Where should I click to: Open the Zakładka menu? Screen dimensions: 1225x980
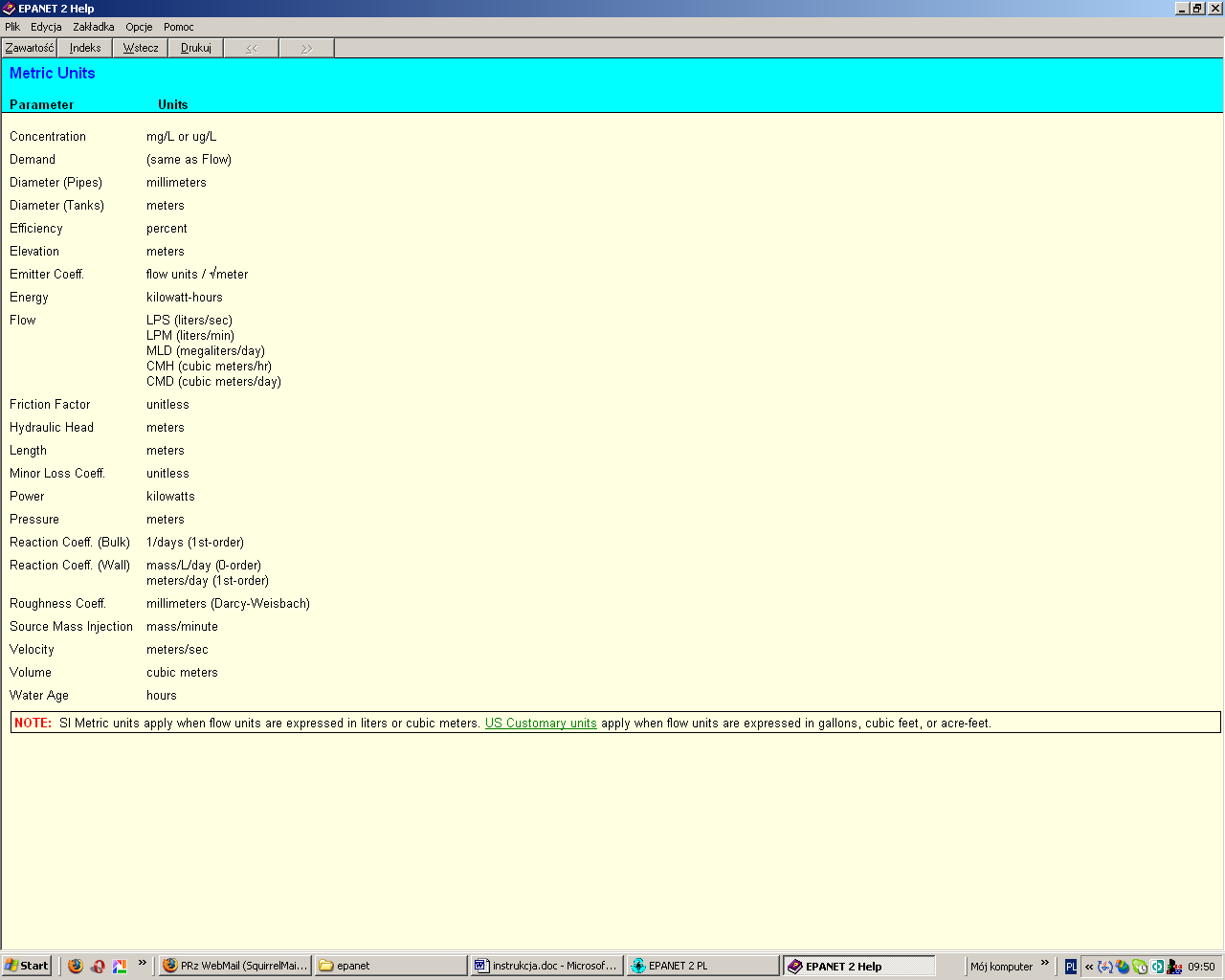pyautogui.click(x=94, y=27)
